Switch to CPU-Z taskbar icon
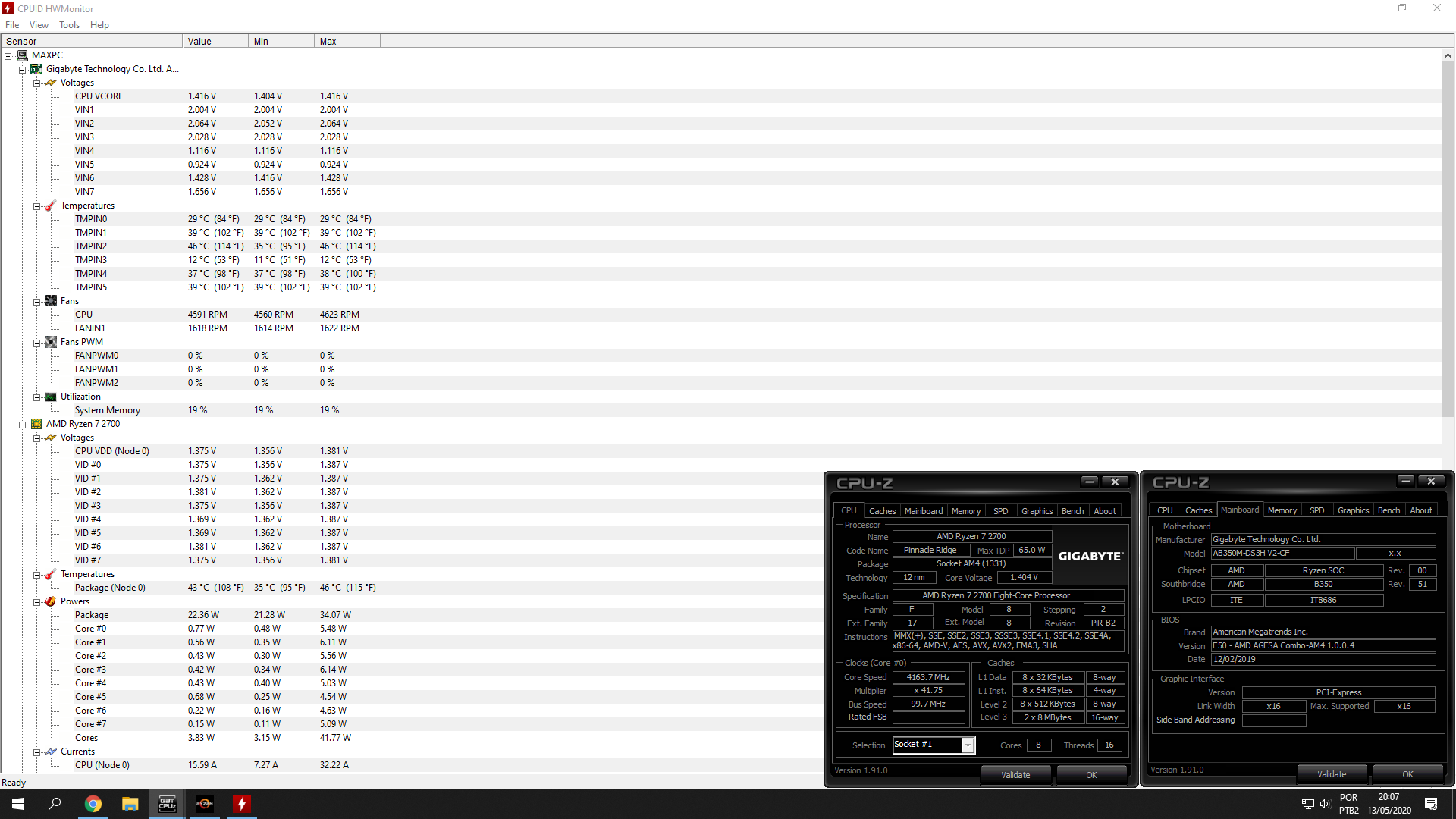 (167, 804)
